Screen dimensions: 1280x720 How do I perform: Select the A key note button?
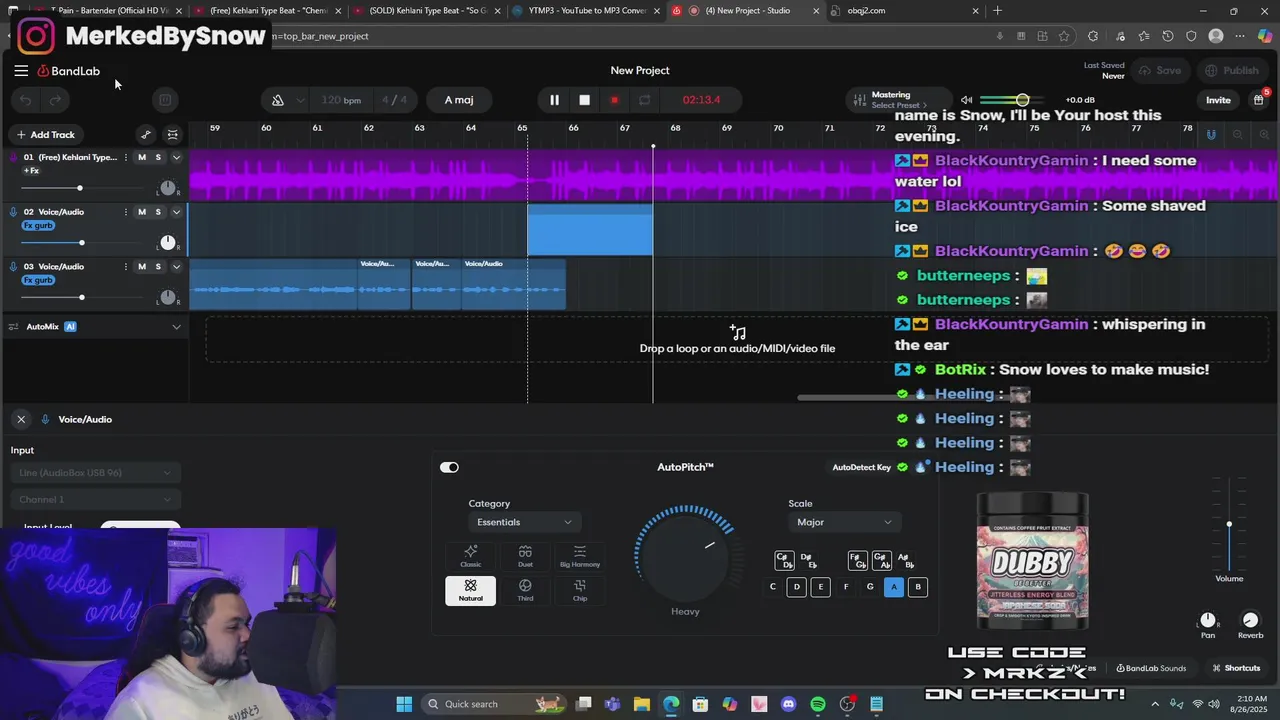(894, 587)
